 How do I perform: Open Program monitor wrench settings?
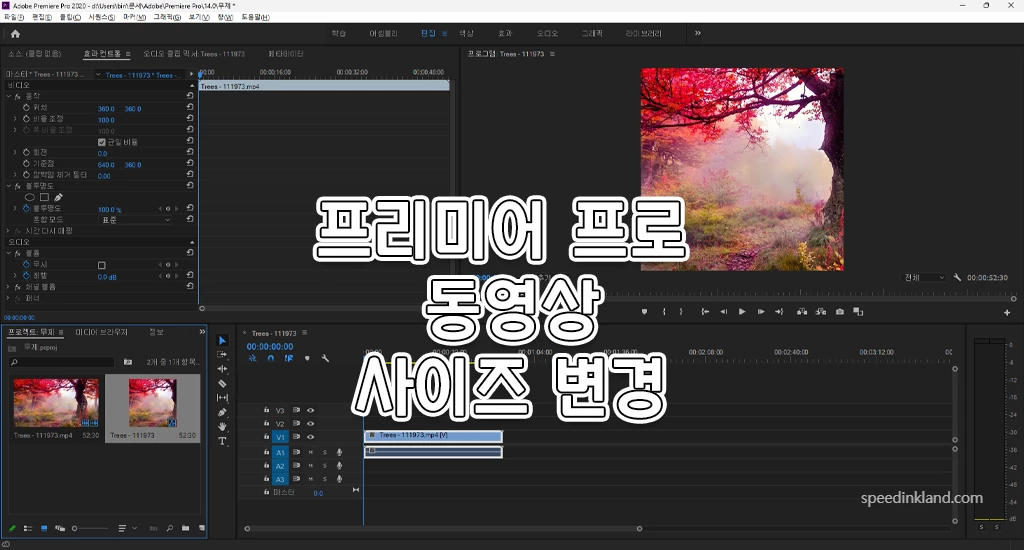click(x=957, y=278)
